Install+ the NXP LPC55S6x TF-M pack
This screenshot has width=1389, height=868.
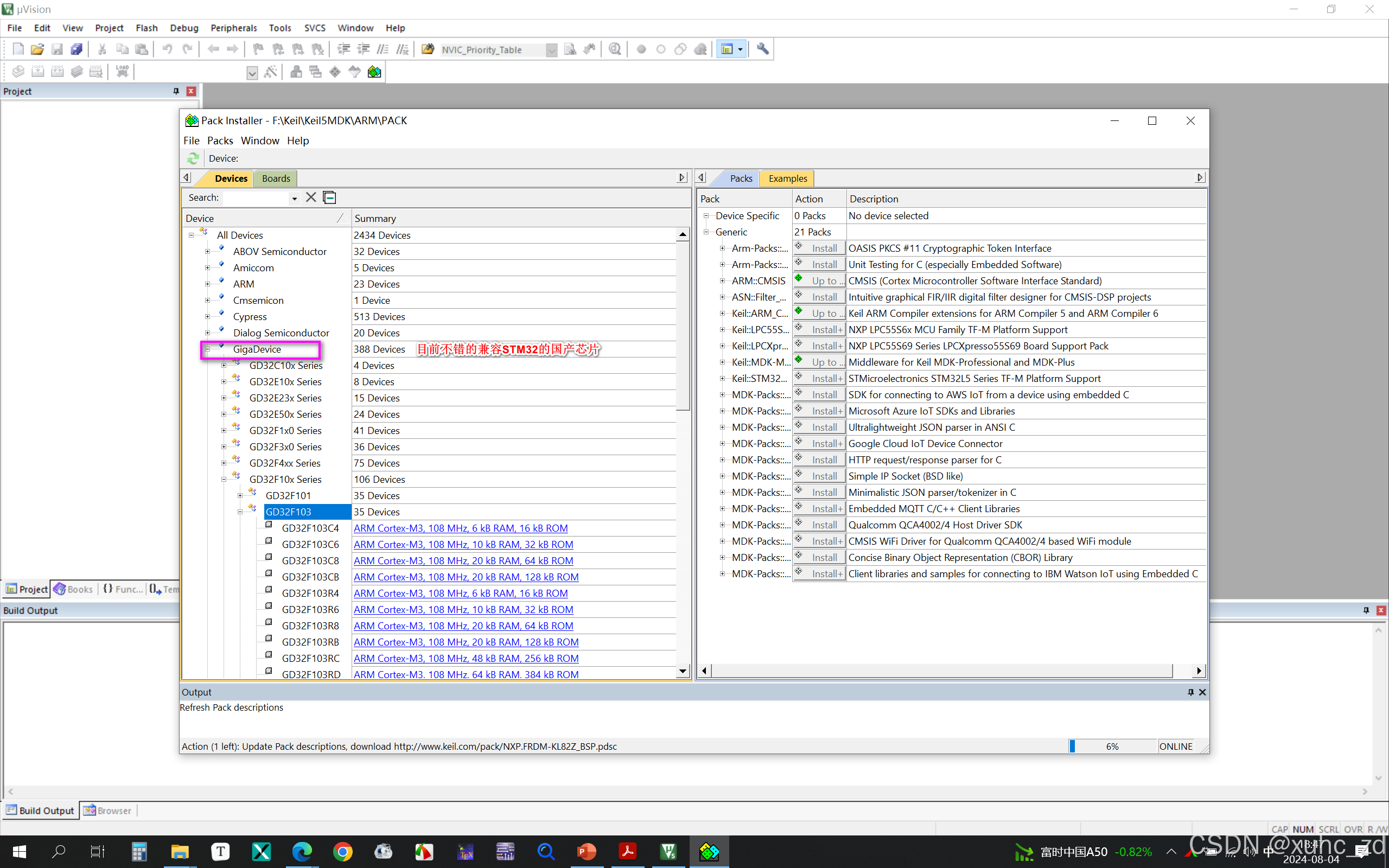[x=819, y=329]
